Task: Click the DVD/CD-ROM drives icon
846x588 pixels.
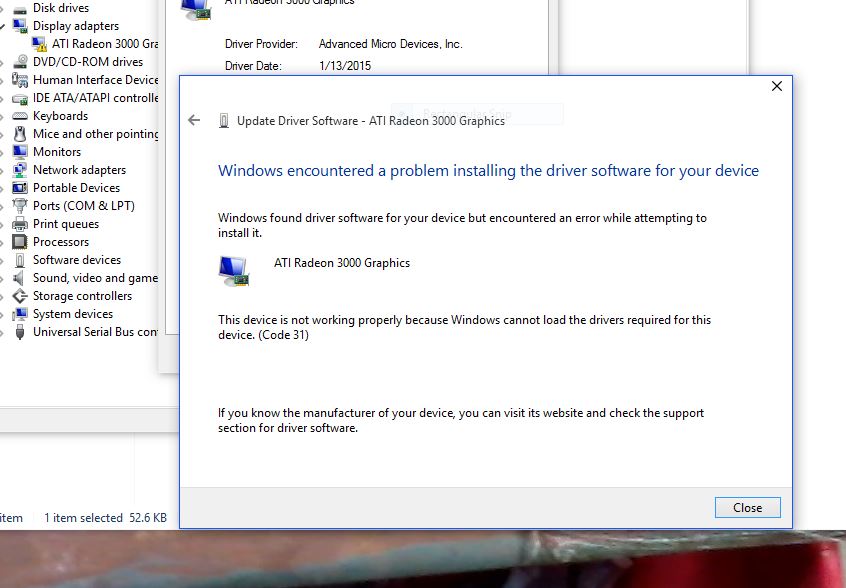Action: click(20, 61)
